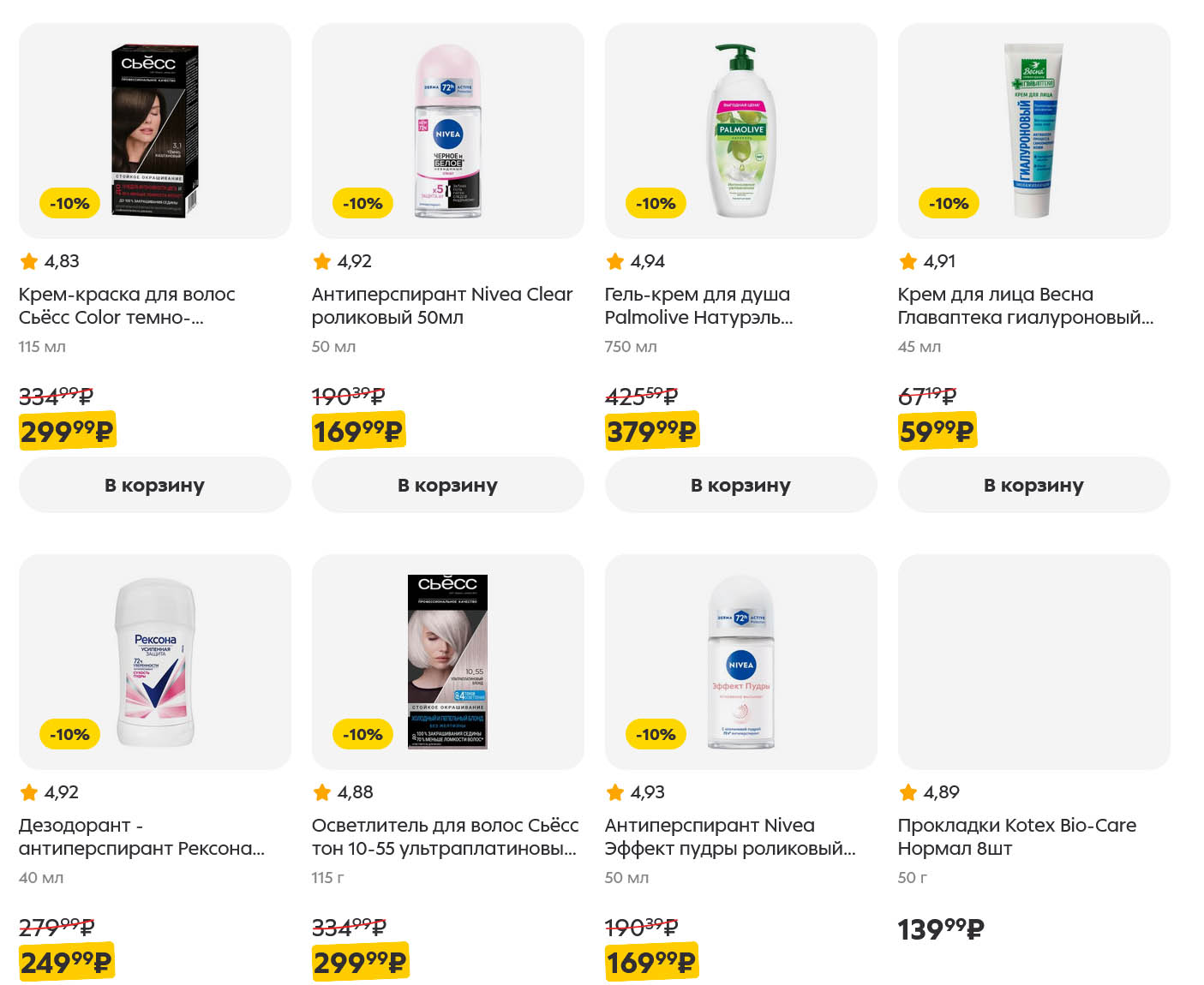Open Nivea Эффект Пудры product image

tap(740, 662)
